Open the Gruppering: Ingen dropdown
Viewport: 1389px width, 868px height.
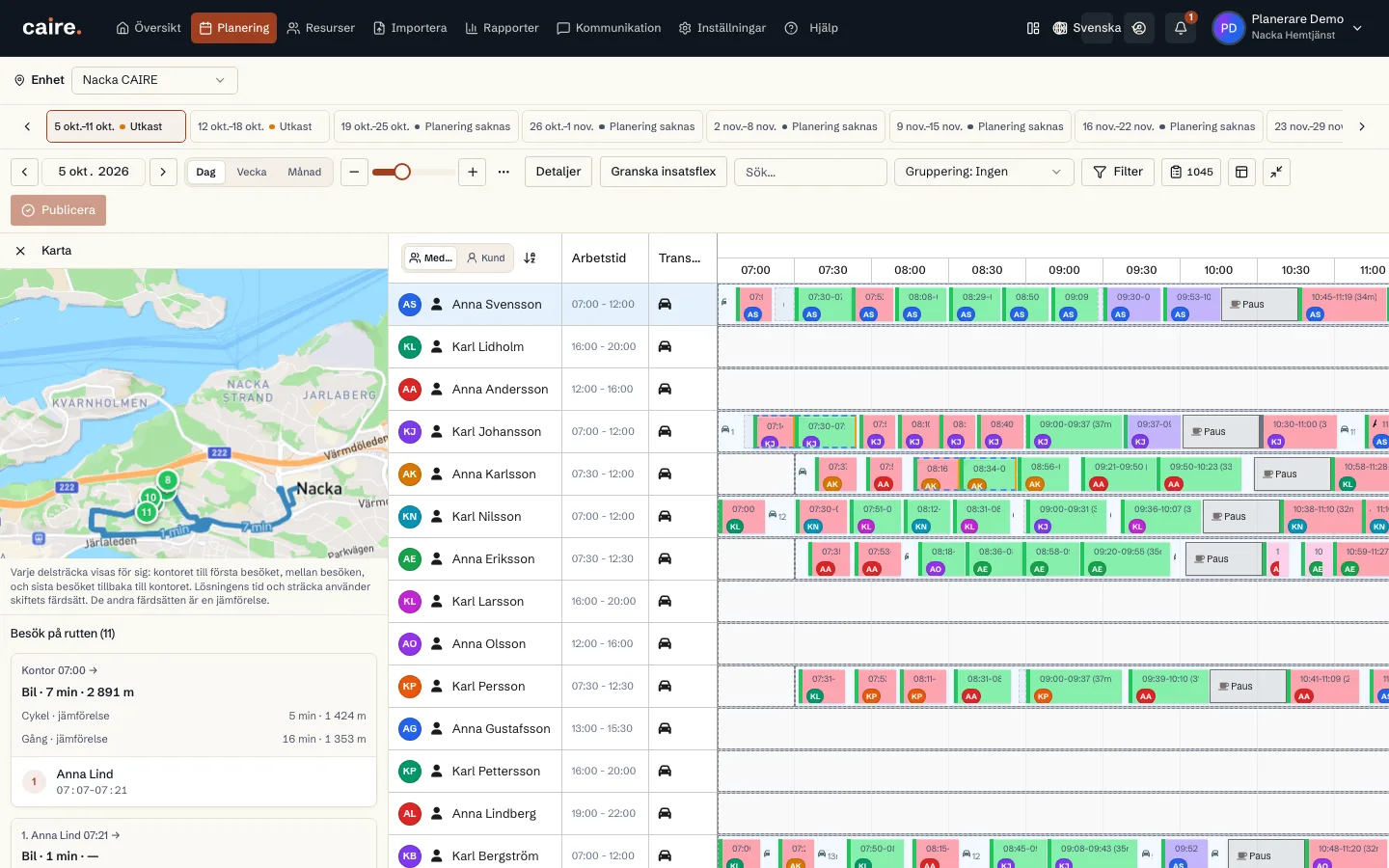(984, 172)
